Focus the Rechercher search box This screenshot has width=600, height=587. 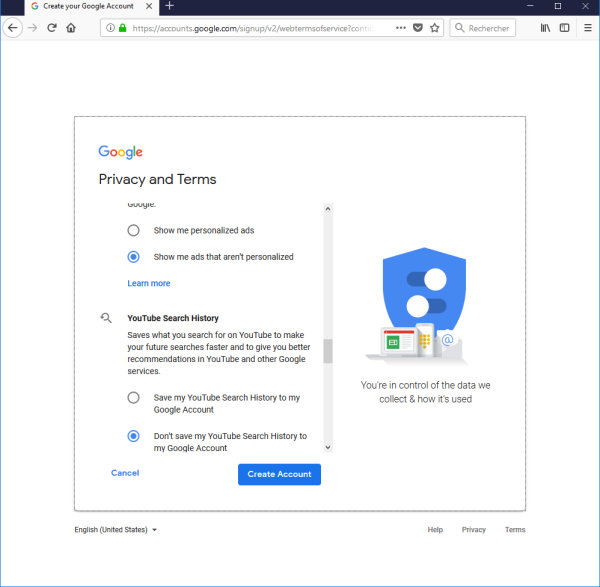coord(483,28)
